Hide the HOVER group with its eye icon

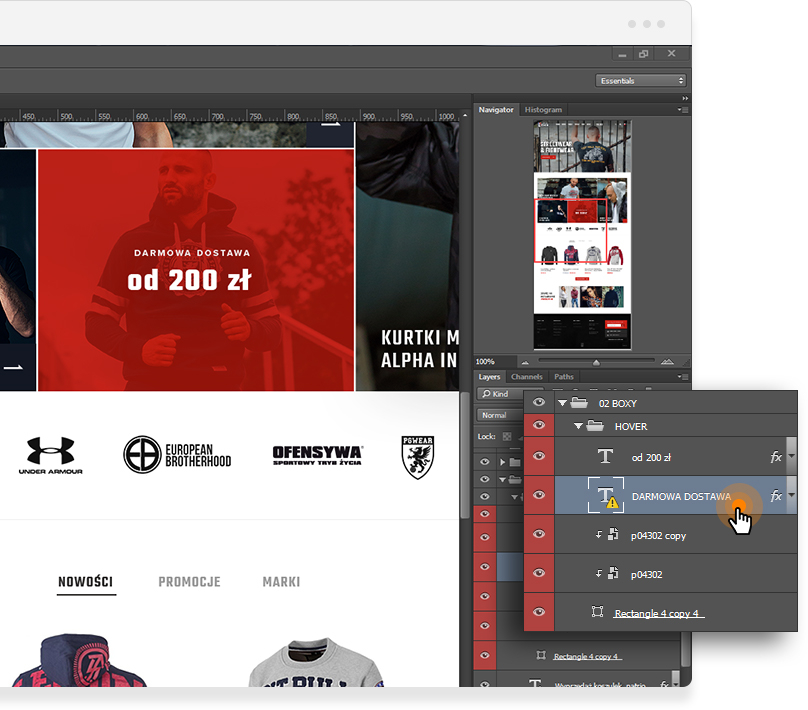pos(539,425)
